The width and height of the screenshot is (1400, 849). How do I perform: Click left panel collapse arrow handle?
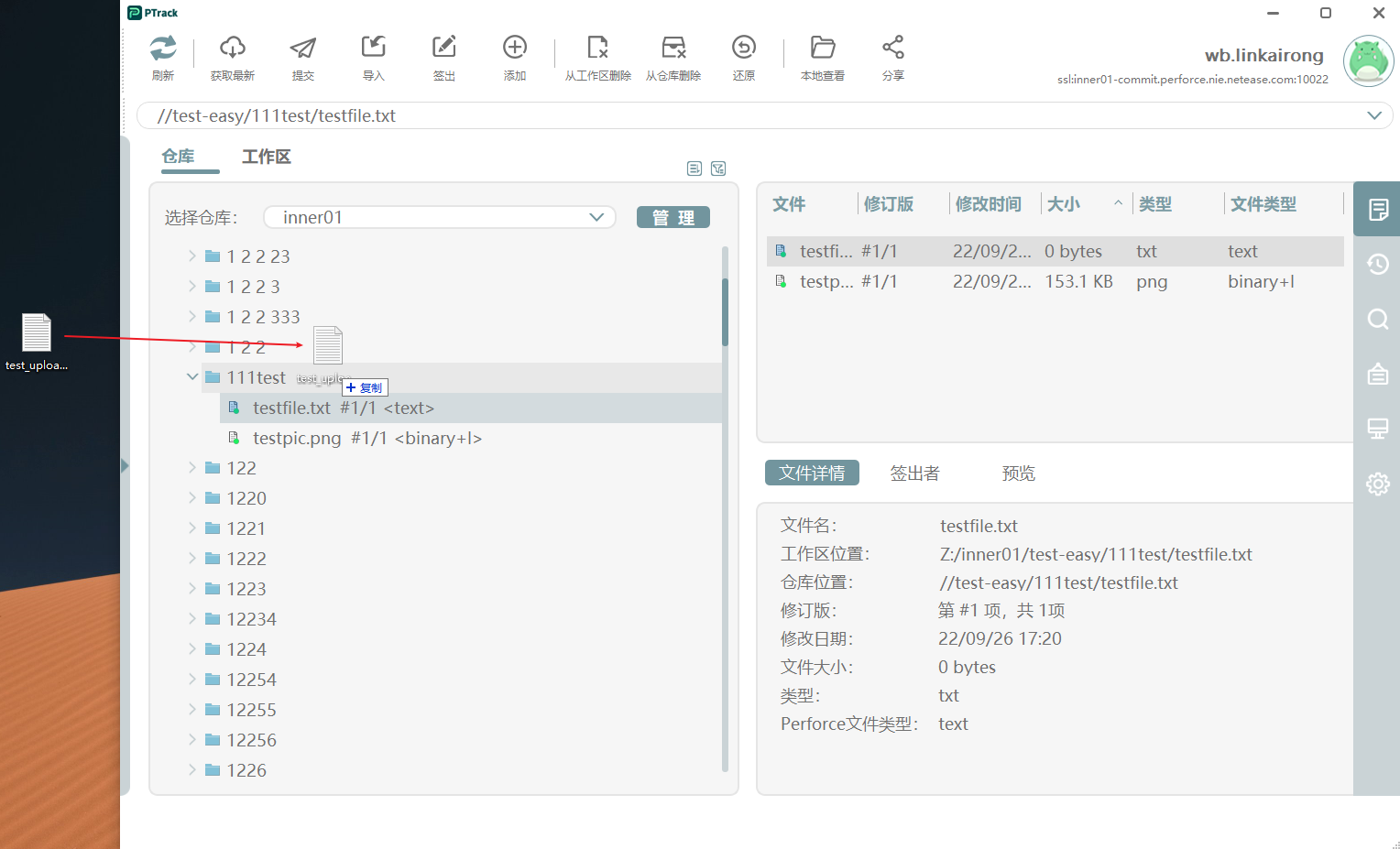125,465
